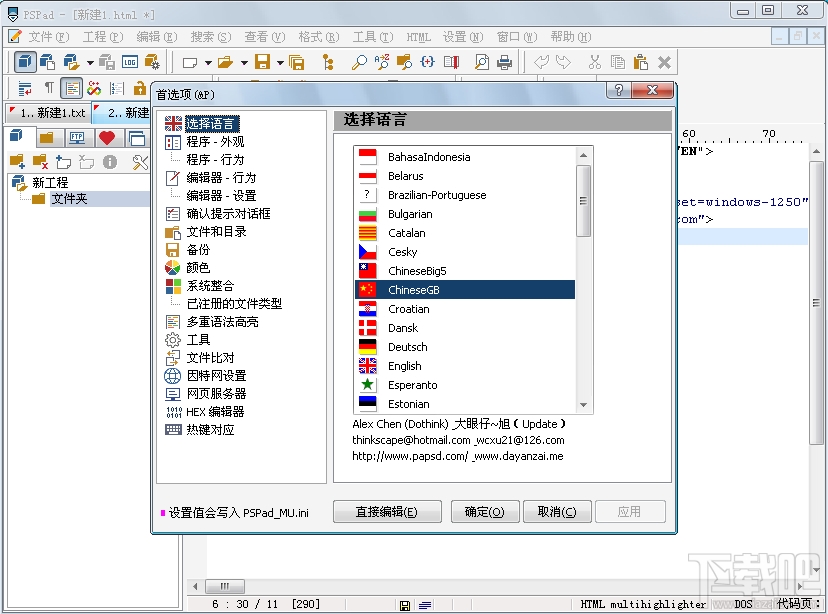
Task: Switch to the FTP sidebar panel icon
Action: coord(77,138)
